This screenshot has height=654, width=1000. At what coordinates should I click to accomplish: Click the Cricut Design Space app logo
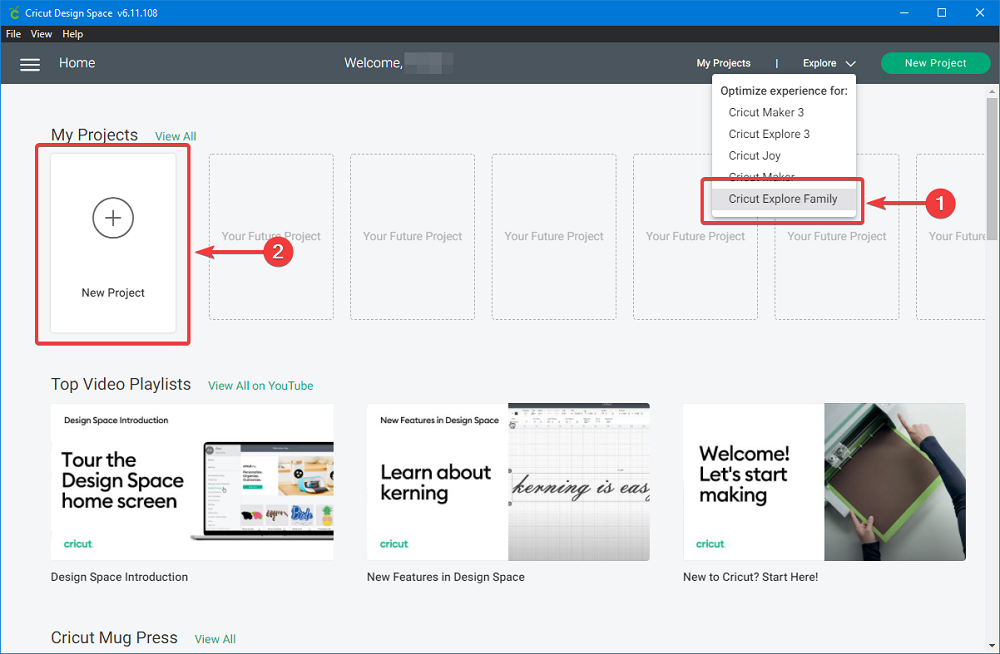tap(13, 13)
